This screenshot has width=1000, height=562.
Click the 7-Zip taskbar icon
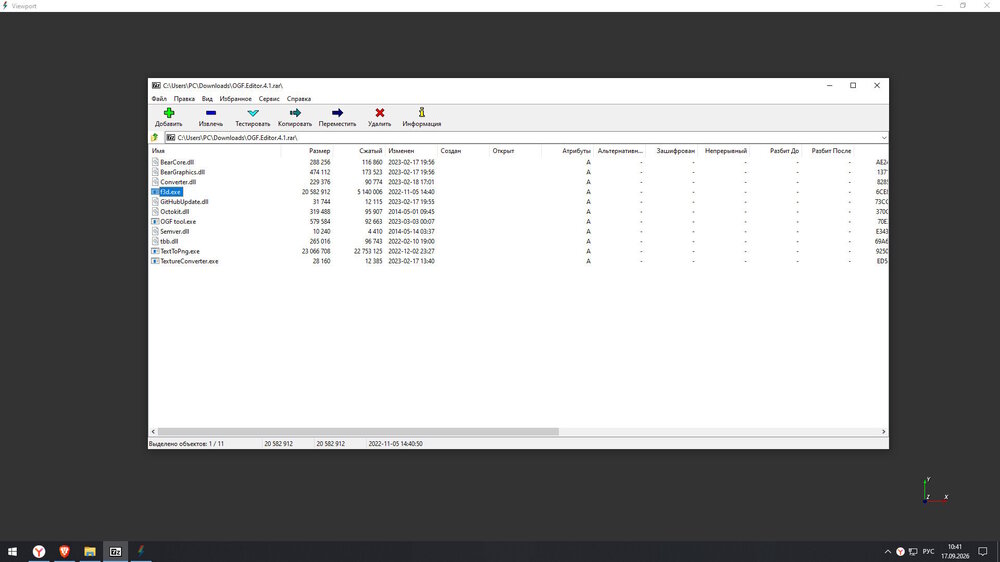115,551
